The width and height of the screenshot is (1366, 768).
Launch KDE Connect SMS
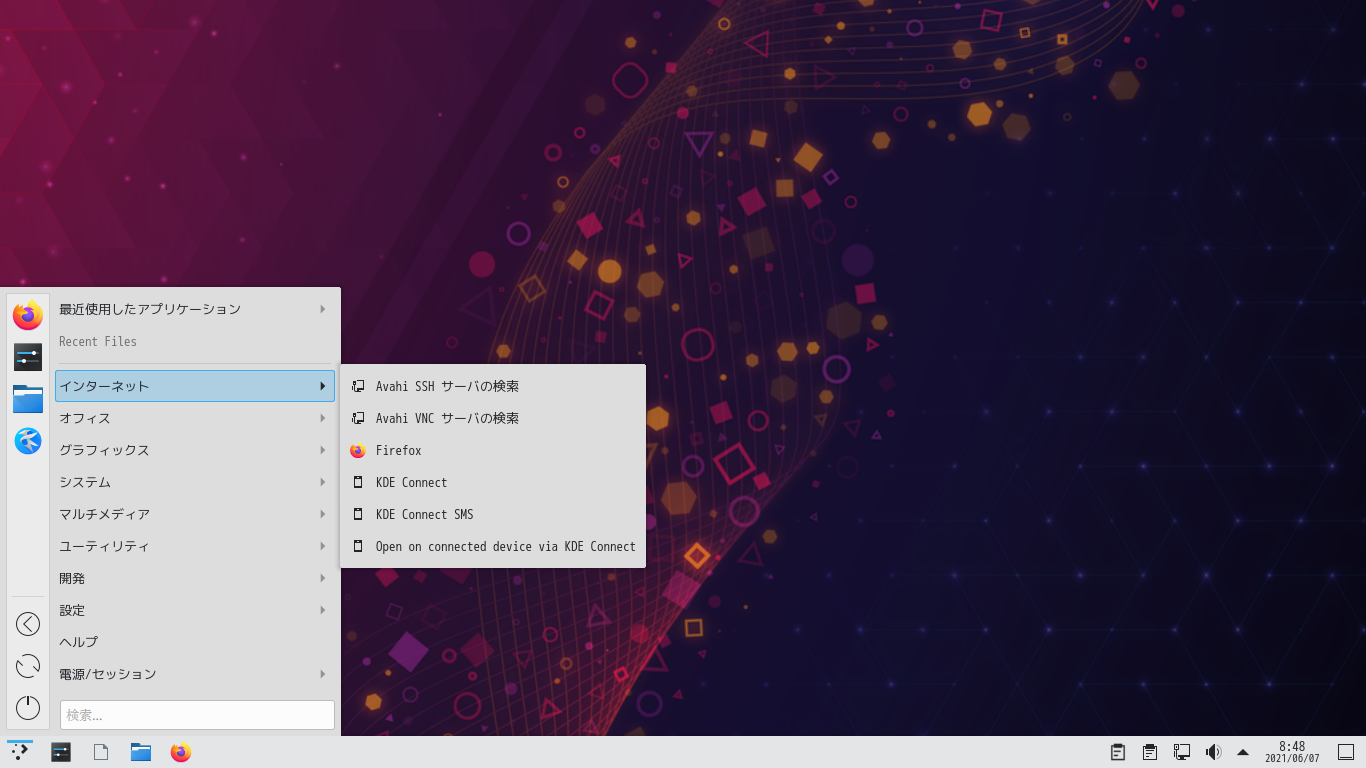(493, 514)
